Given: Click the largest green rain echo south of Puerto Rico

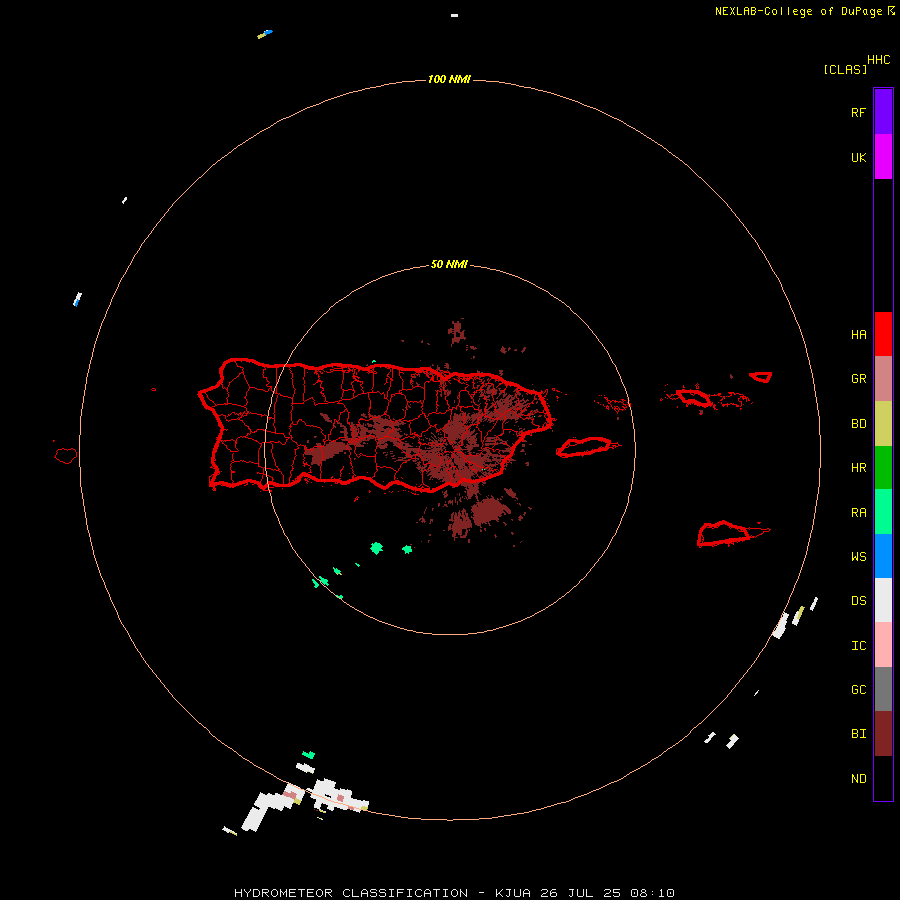Looking at the screenshot, I should pyautogui.click(x=377, y=548).
